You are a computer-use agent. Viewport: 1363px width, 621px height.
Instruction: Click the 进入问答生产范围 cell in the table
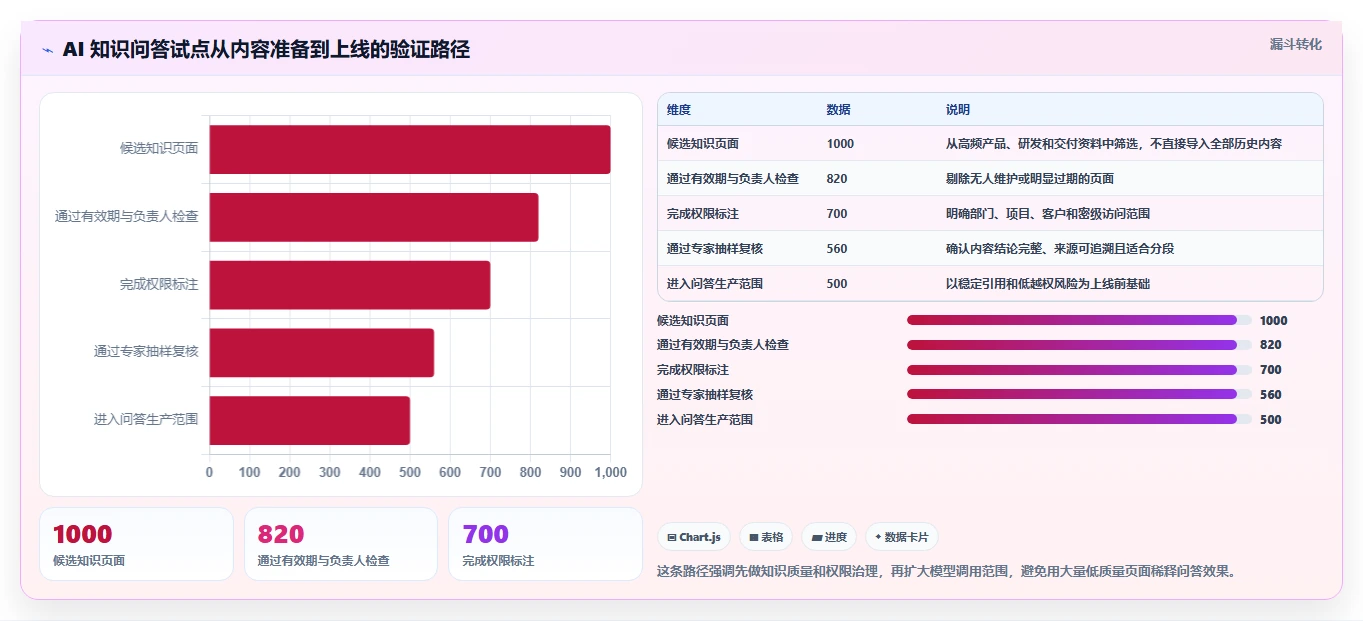pos(715,284)
